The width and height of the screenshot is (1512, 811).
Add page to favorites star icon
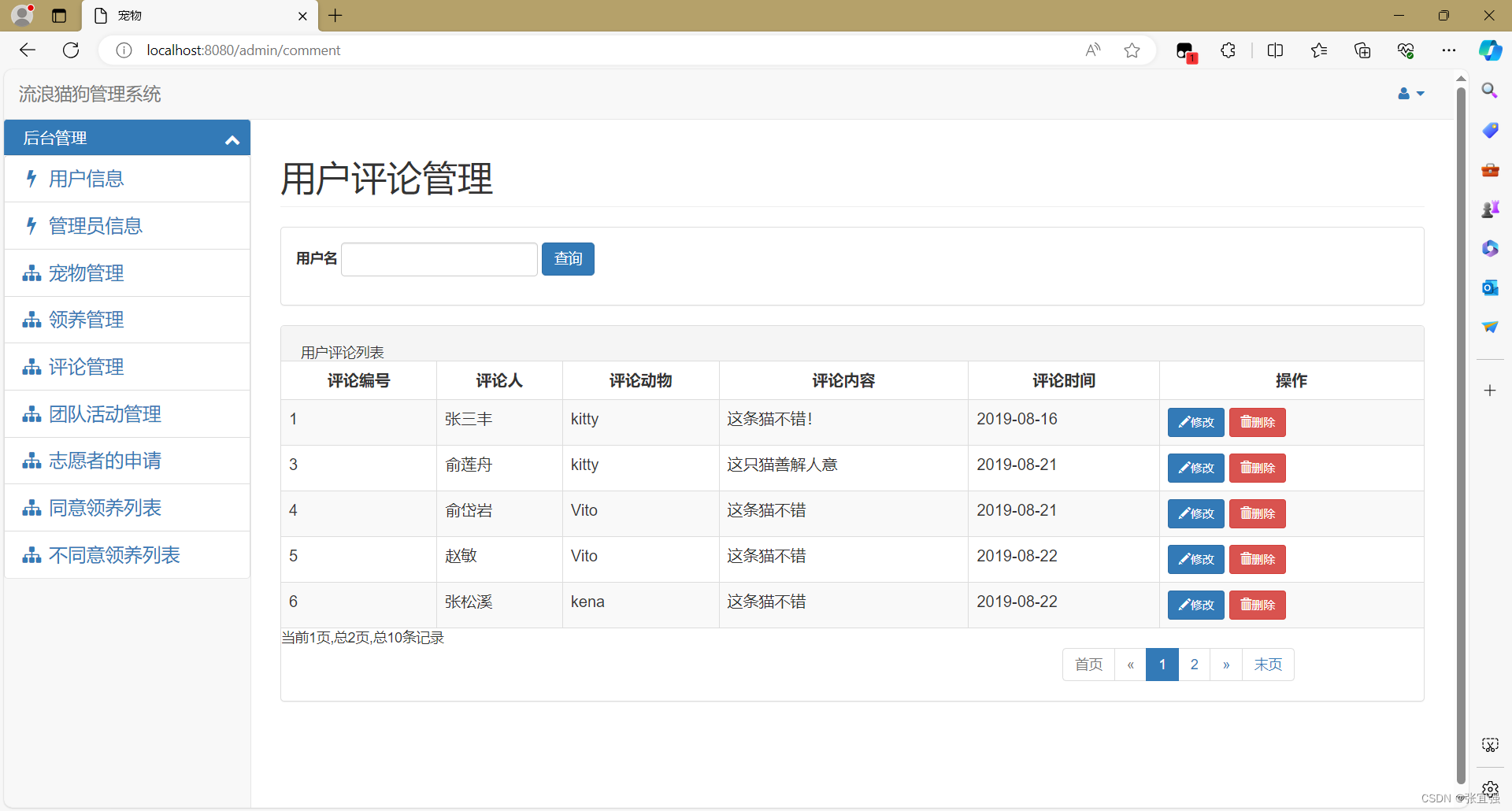tap(1132, 50)
